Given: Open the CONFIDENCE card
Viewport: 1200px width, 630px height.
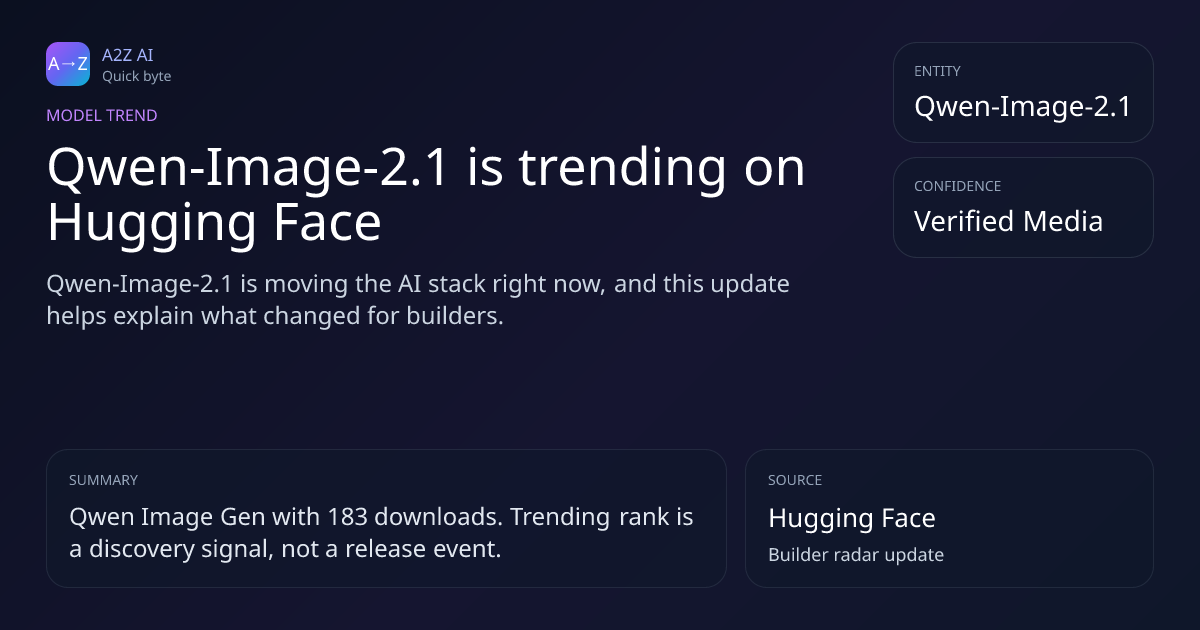Looking at the screenshot, I should point(1023,207).
